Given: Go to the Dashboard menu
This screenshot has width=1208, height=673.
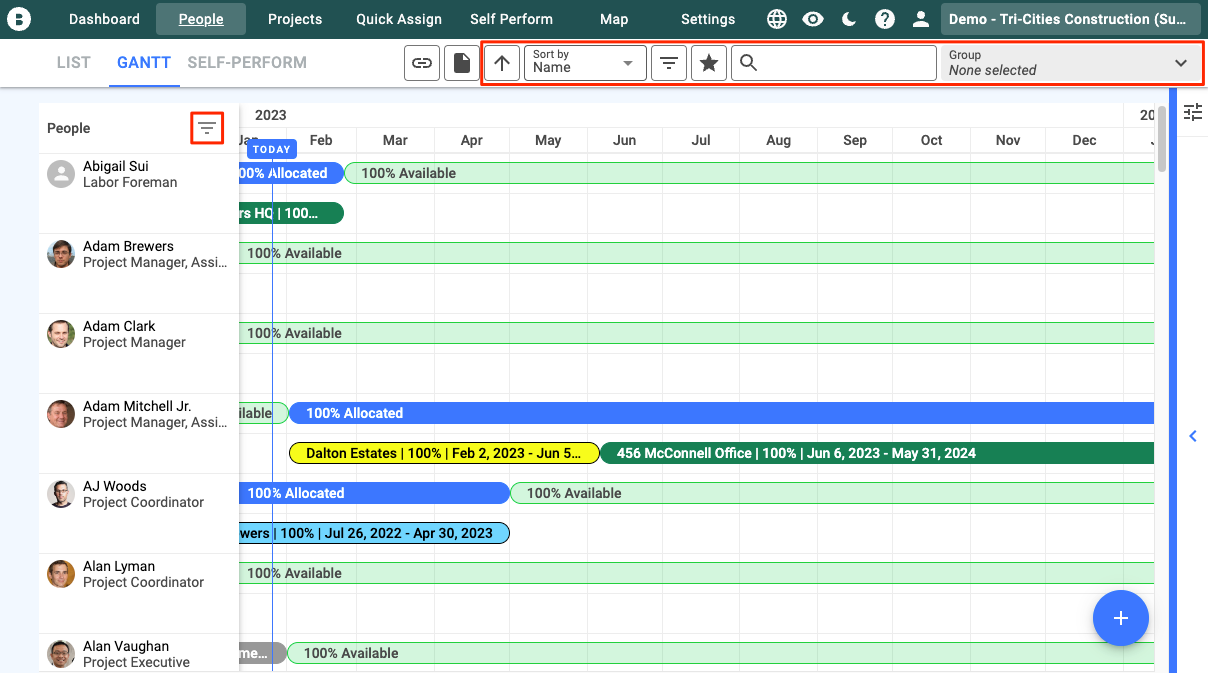Looking at the screenshot, I should [x=105, y=19].
